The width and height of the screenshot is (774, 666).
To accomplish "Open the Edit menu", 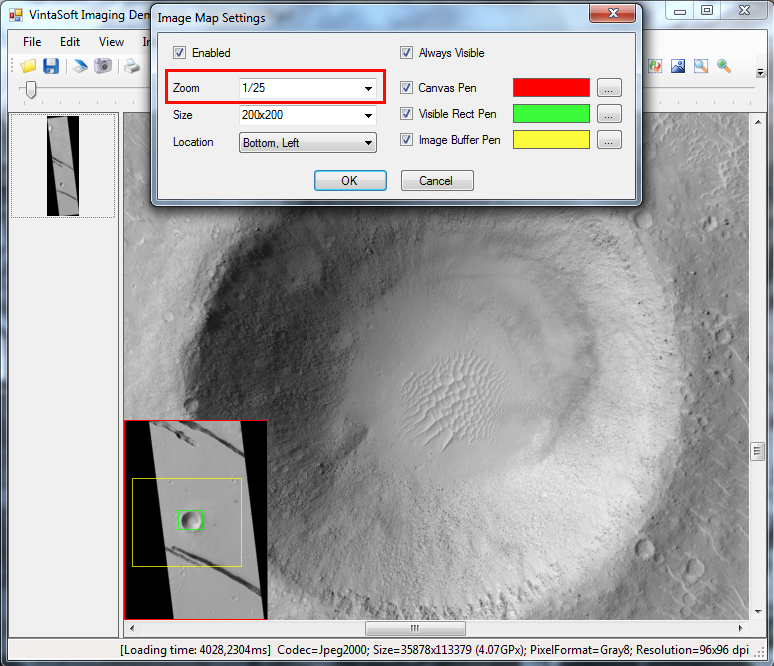I will click(x=69, y=42).
